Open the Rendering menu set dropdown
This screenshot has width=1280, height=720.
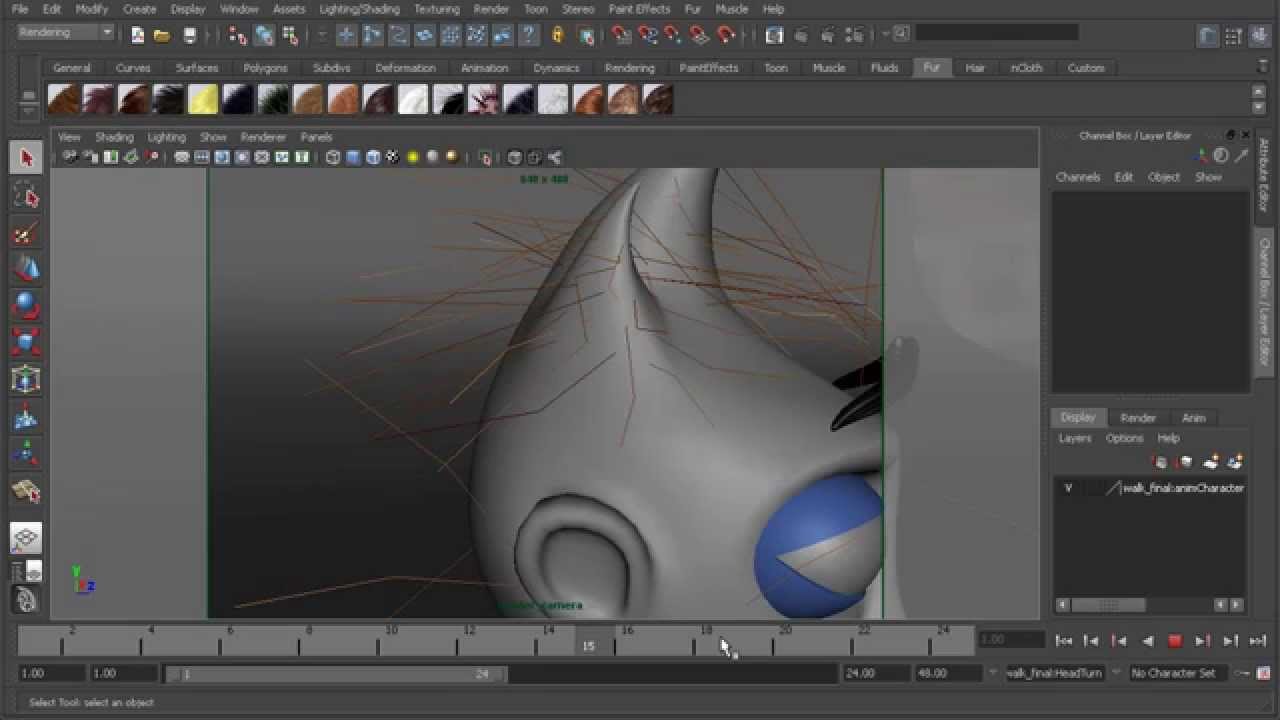pos(66,33)
